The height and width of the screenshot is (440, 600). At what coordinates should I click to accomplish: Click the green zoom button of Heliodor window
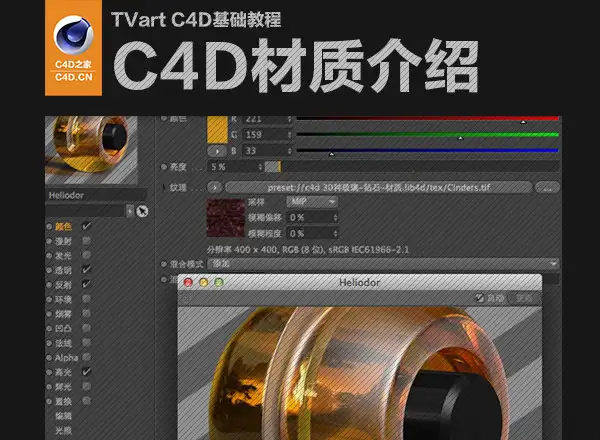[x=219, y=282]
